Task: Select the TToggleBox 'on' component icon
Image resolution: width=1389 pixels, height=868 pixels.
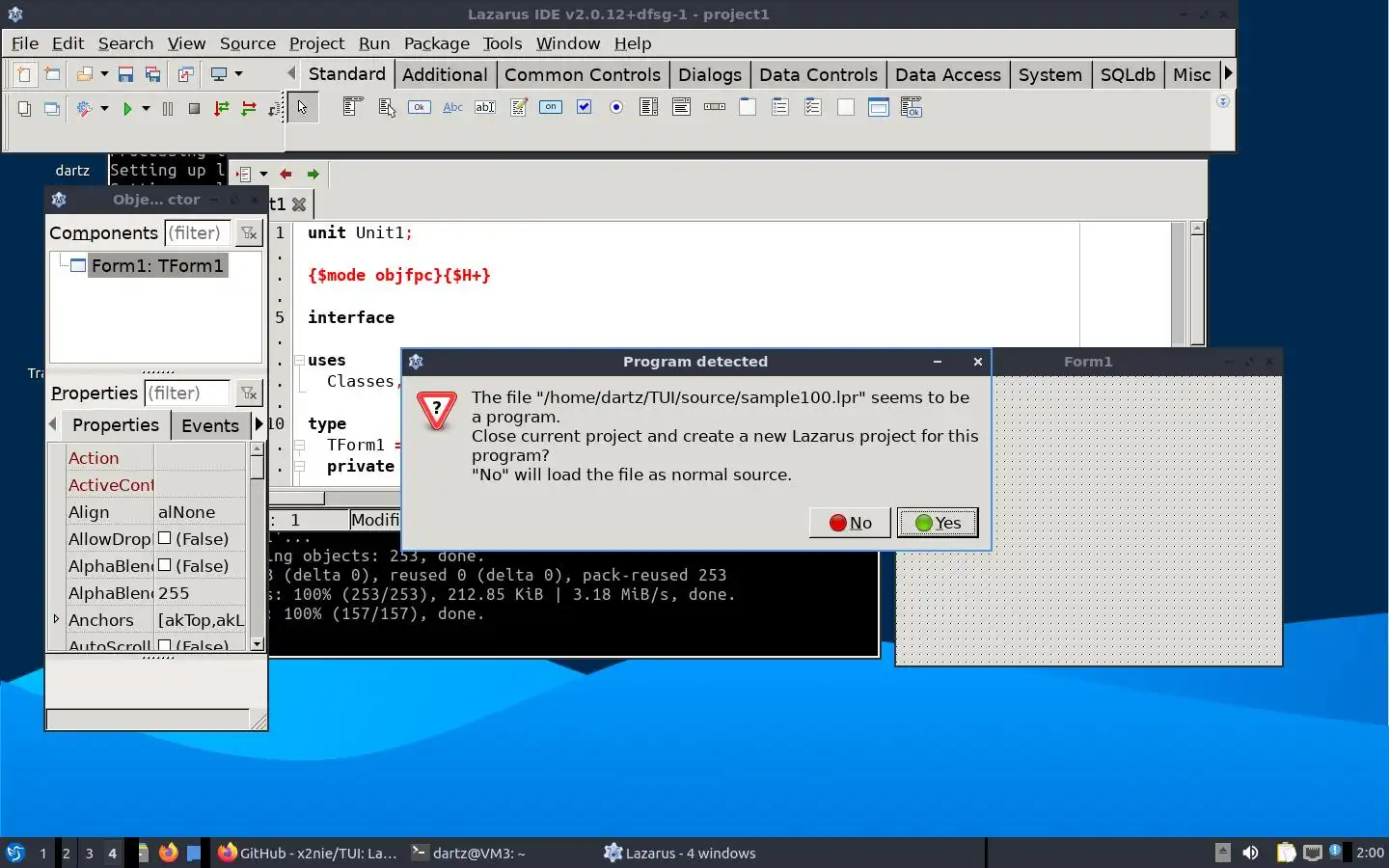Action: tap(551, 107)
